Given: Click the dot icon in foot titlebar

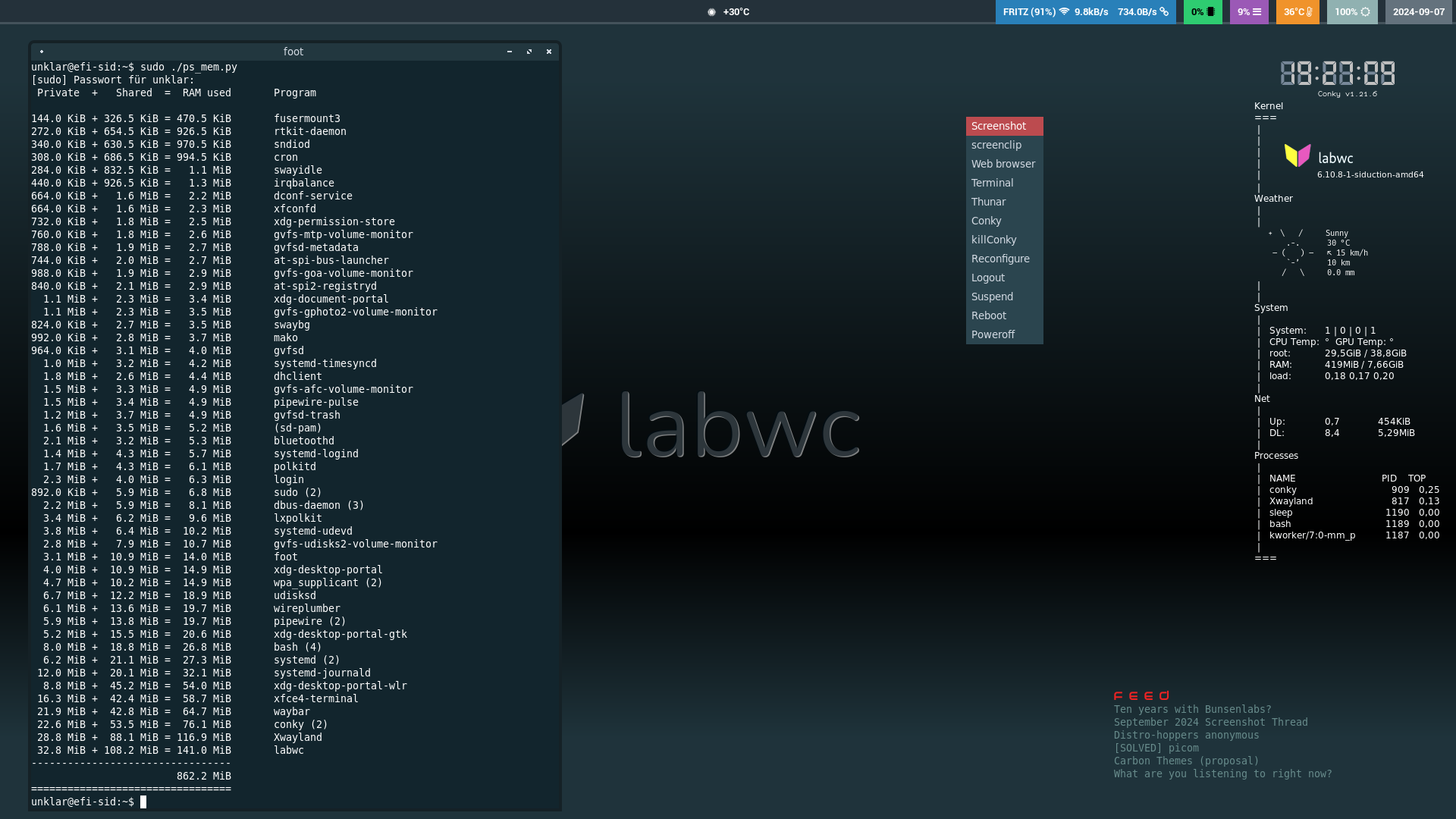Looking at the screenshot, I should pyautogui.click(x=42, y=52).
